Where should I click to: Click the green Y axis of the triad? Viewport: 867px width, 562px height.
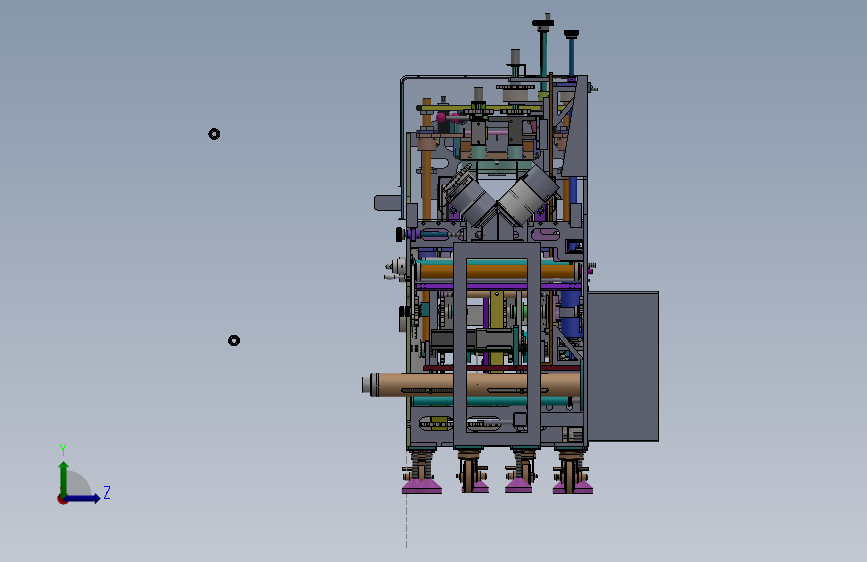tap(64, 480)
